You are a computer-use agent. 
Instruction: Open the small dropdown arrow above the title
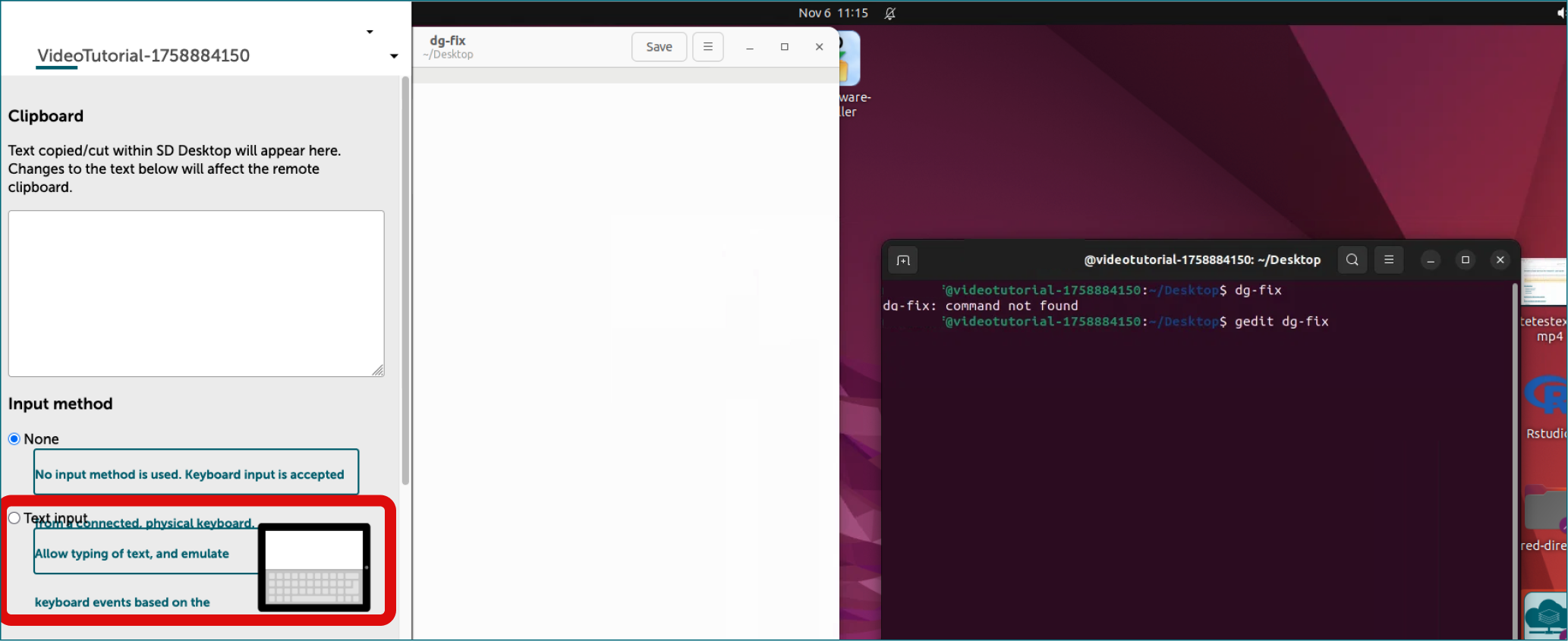[x=370, y=32]
